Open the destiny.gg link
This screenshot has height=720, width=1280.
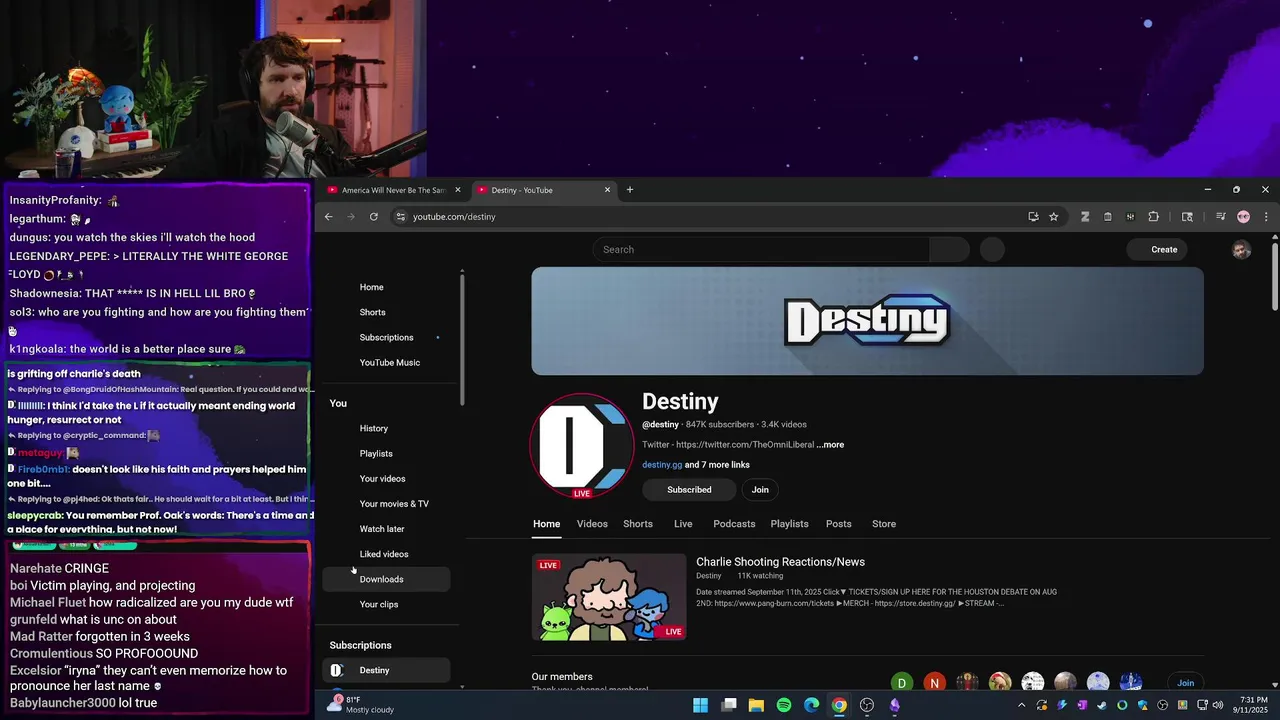tap(662, 465)
